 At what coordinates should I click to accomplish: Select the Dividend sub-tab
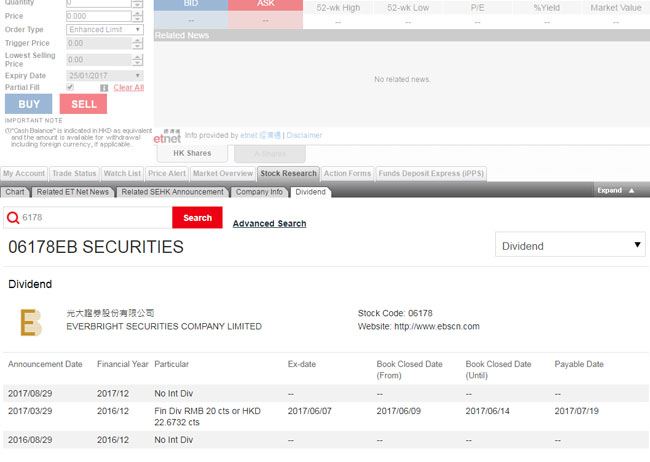coord(310,192)
